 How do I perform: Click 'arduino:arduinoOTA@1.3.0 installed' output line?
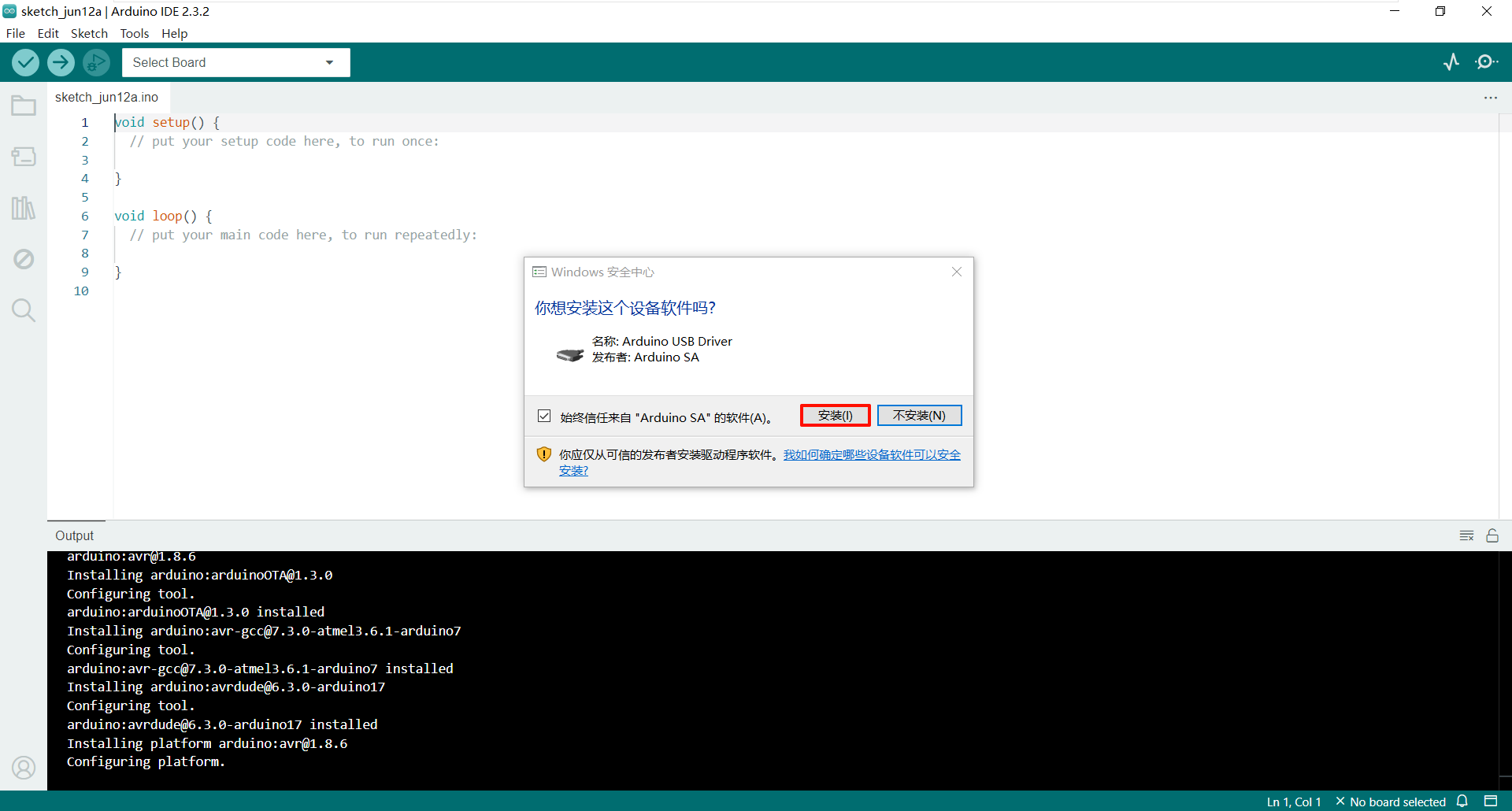(x=195, y=612)
